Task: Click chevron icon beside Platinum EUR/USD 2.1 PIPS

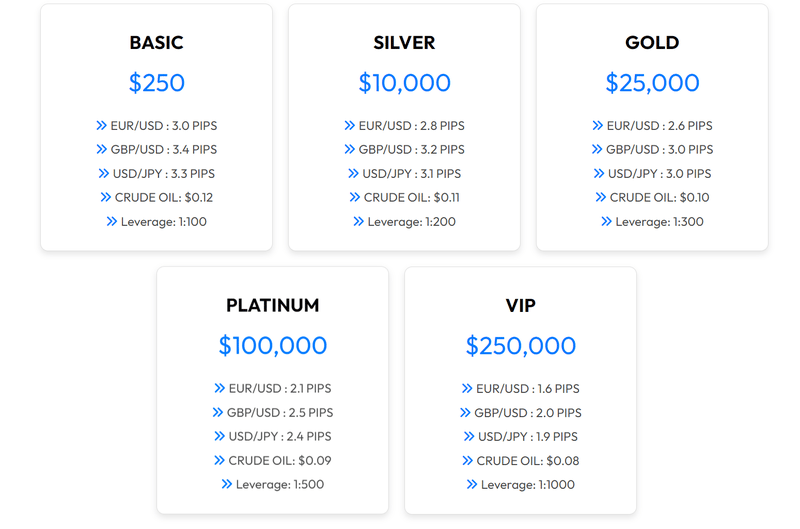Action: click(219, 389)
